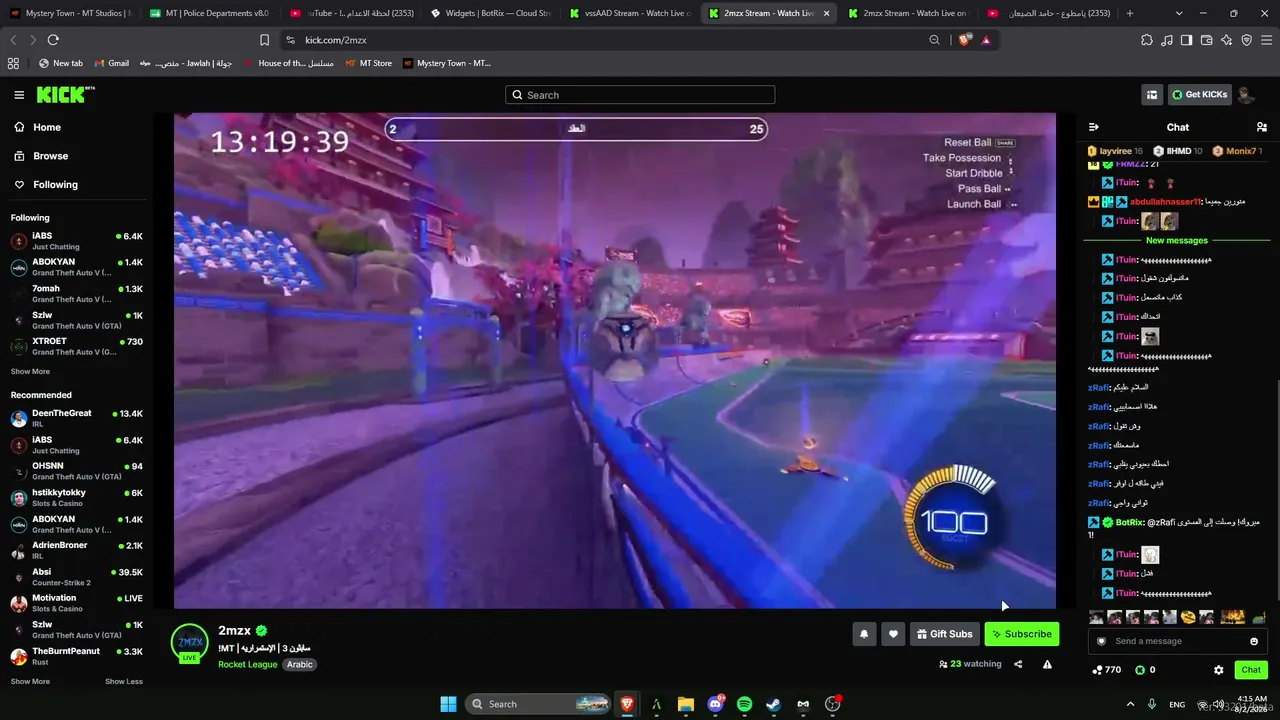Subscribe to 2mzx channel
The width and height of the screenshot is (1280, 720).
(x=1021, y=634)
